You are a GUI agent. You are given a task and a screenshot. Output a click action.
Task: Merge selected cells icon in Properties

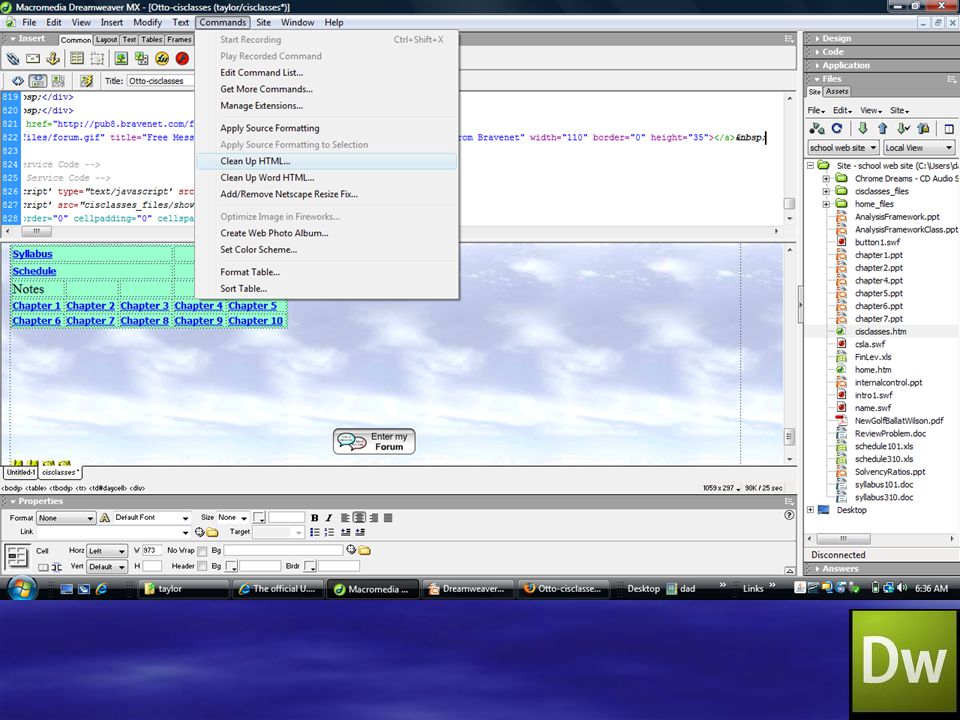[x=43, y=567]
